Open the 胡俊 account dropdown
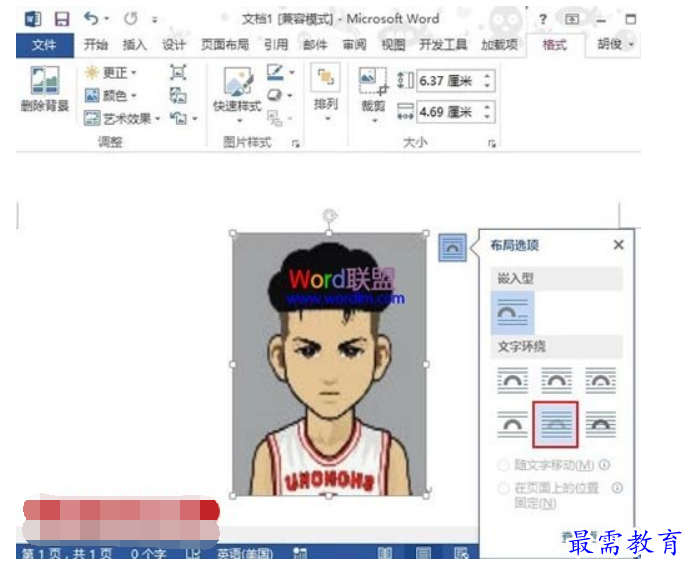The height and width of the screenshot is (574, 690). (616, 44)
